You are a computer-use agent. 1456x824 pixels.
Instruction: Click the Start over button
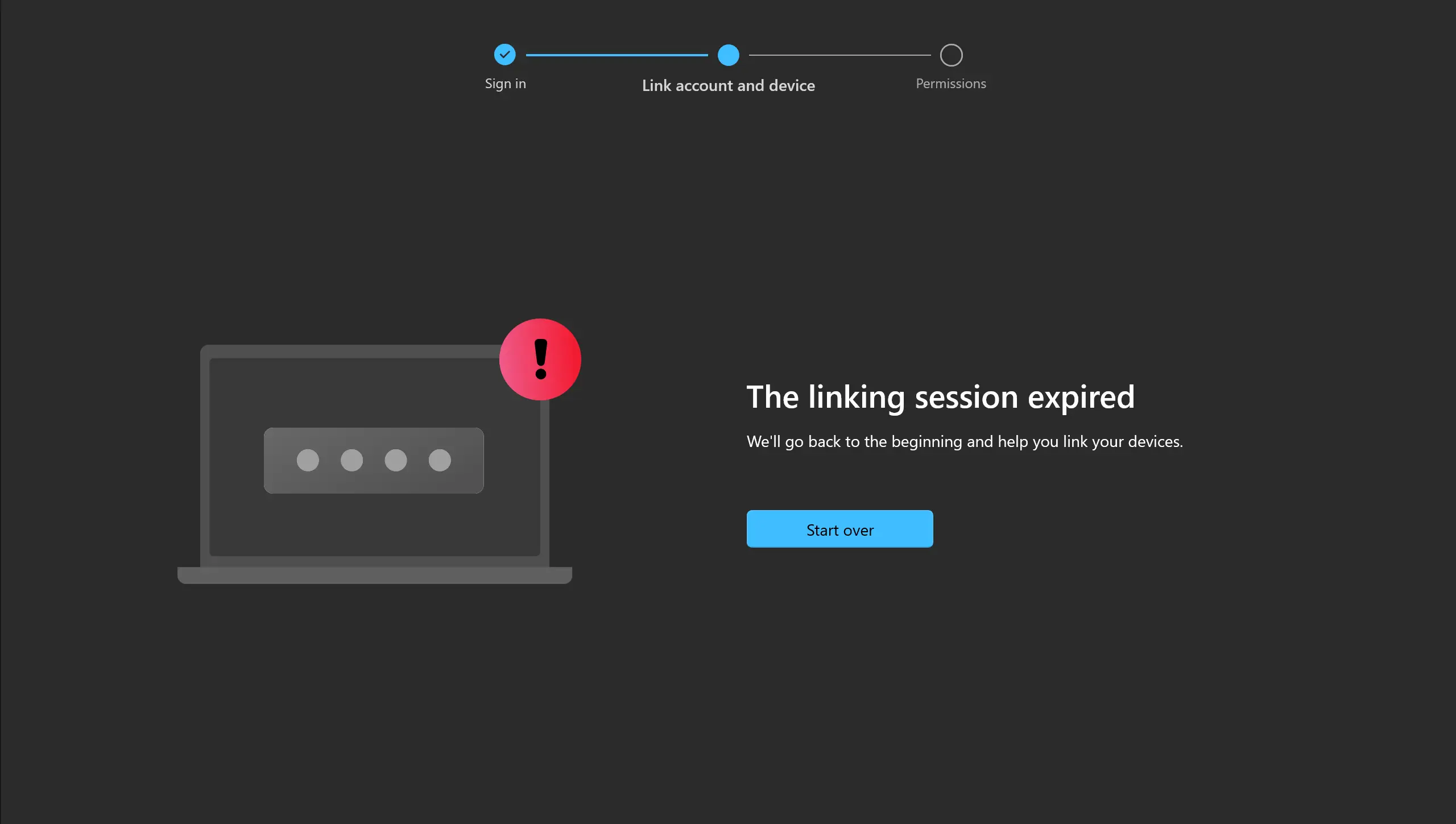point(840,529)
